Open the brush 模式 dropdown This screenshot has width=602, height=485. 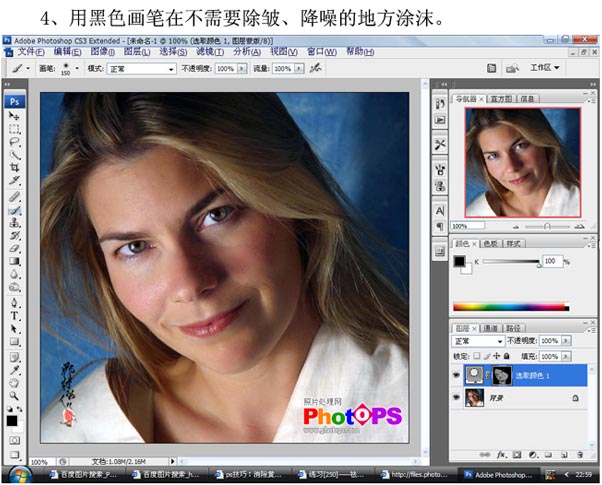click(141, 69)
